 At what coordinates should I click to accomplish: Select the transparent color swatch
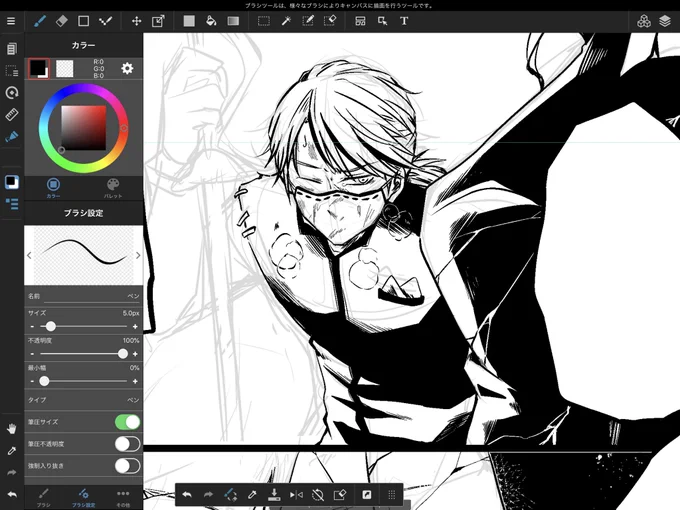pos(65,69)
